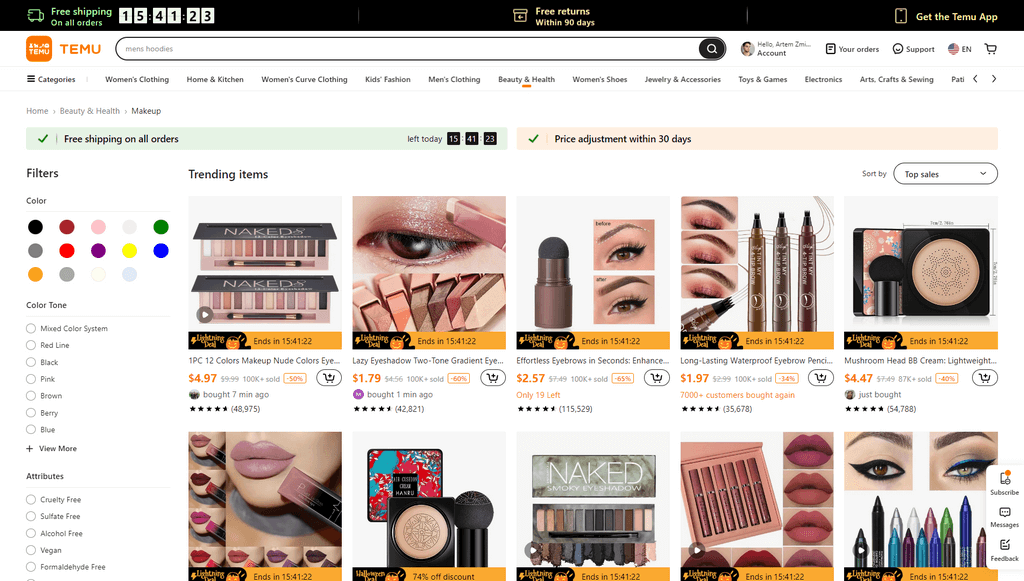
Task: Click the free returns box icon
Action: pyautogui.click(x=520, y=16)
